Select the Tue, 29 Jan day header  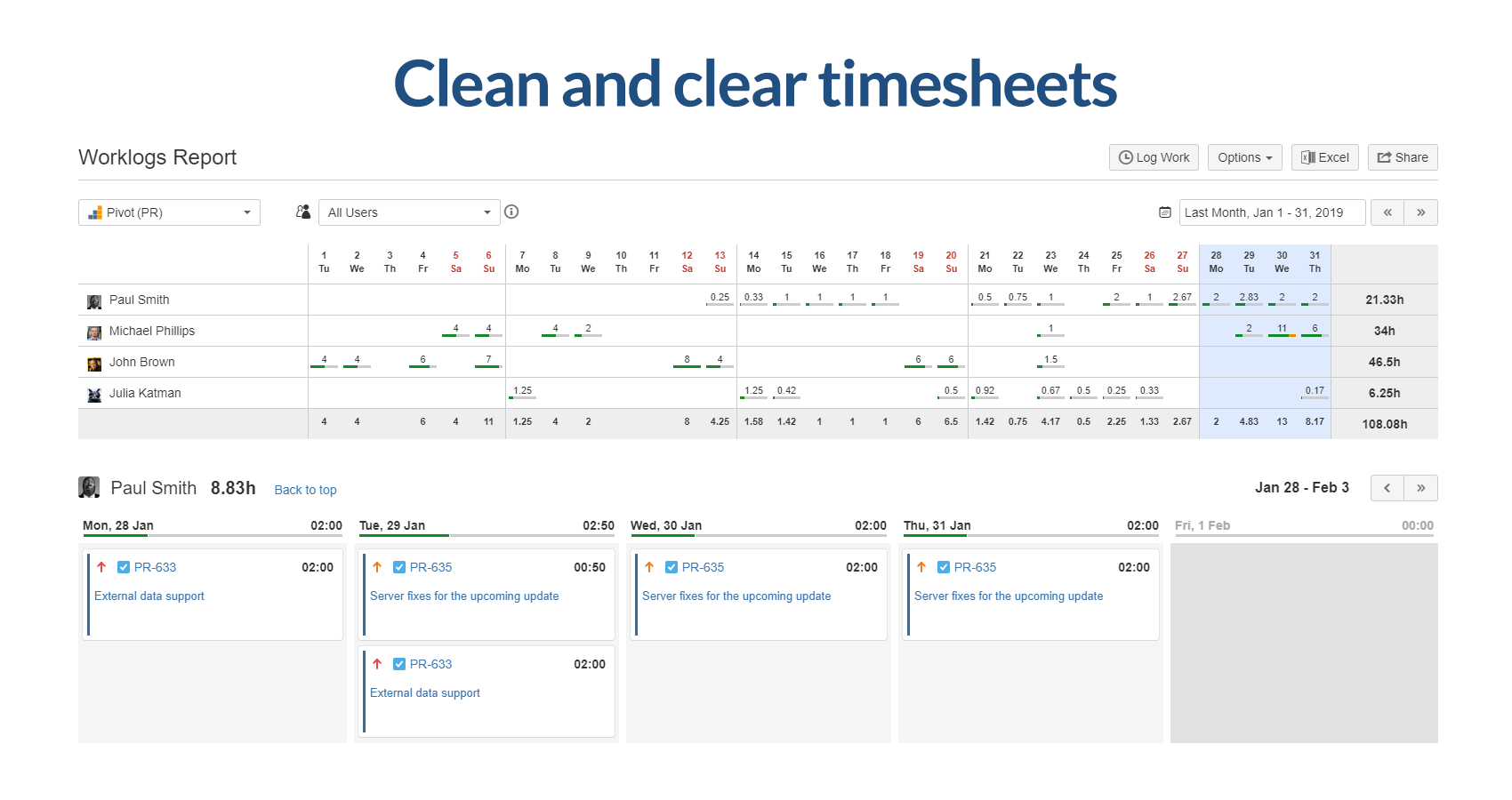[x=392, y=525]
